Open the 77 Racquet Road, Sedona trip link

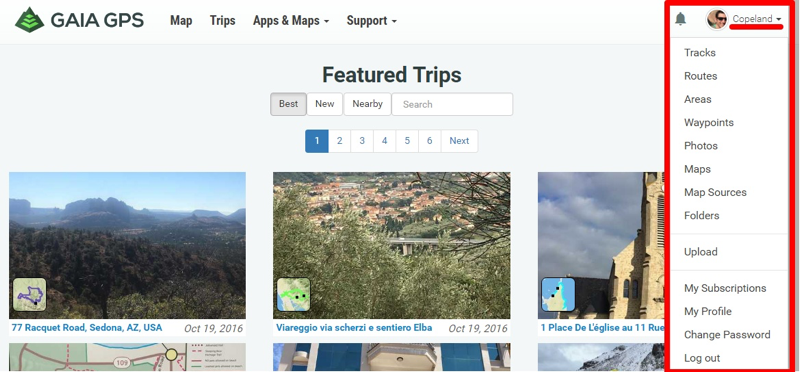click(x=87, y=328)
